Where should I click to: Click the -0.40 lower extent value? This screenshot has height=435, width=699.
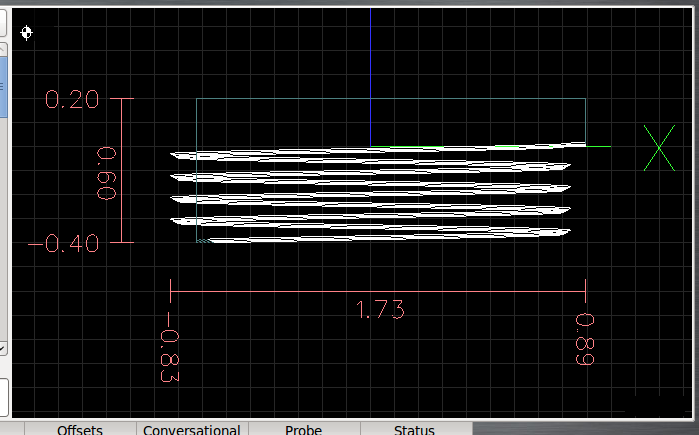click(x=63, y=243)
